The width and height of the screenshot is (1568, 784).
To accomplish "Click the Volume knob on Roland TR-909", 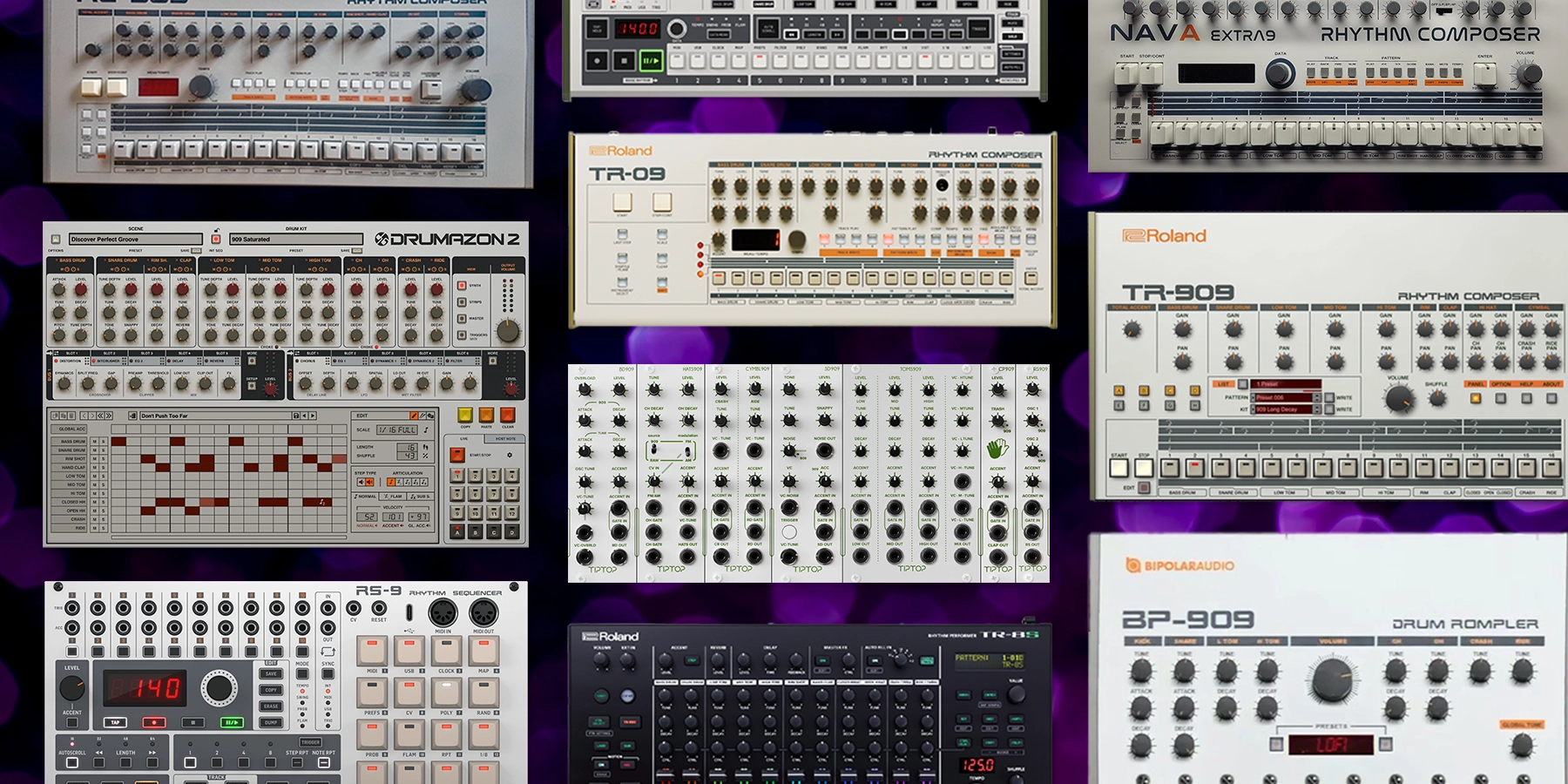I will 1399,398.
